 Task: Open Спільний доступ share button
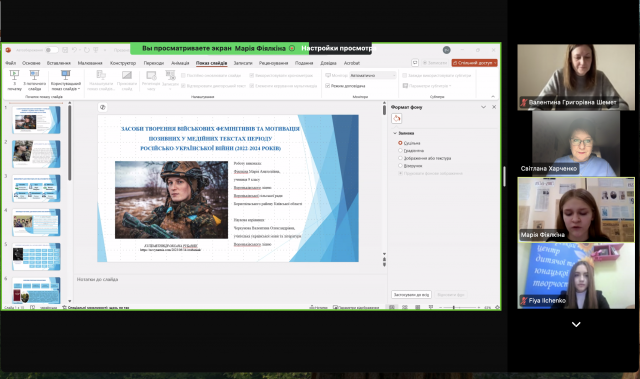tap(475, 62)
